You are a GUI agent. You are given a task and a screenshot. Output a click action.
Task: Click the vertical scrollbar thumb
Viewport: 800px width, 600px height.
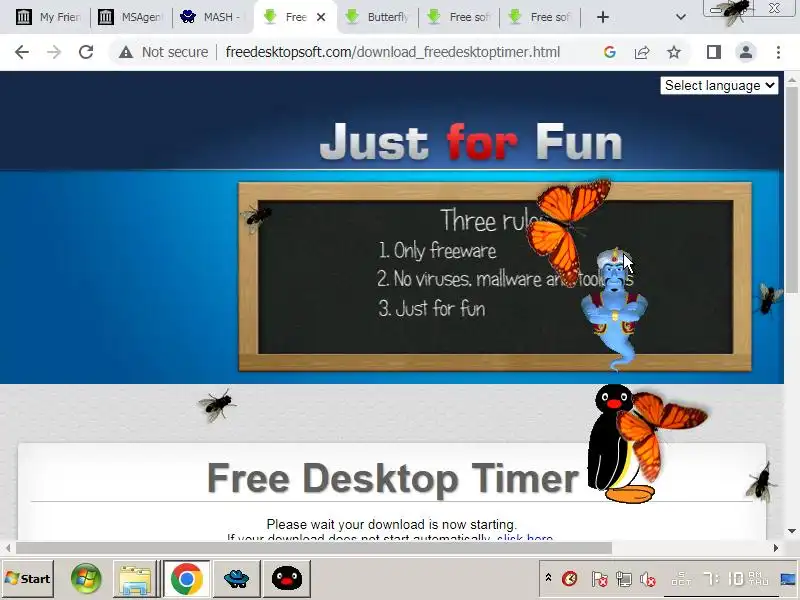(x=792, y=189)
